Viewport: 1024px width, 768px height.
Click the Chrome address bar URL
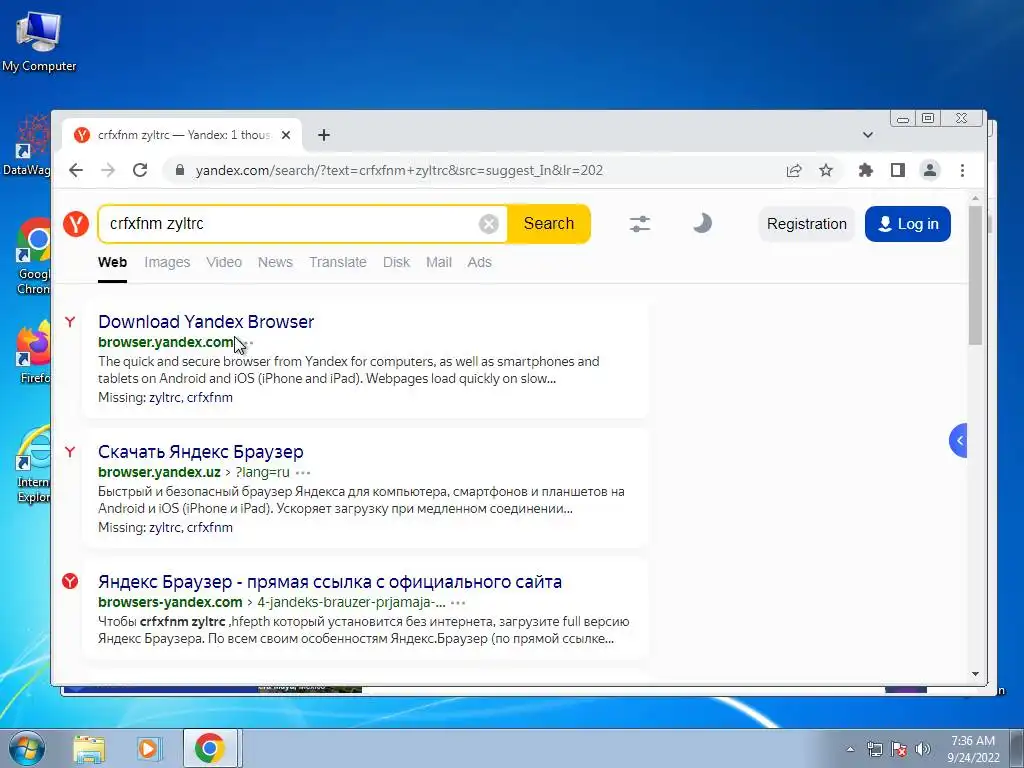(399, 170)
